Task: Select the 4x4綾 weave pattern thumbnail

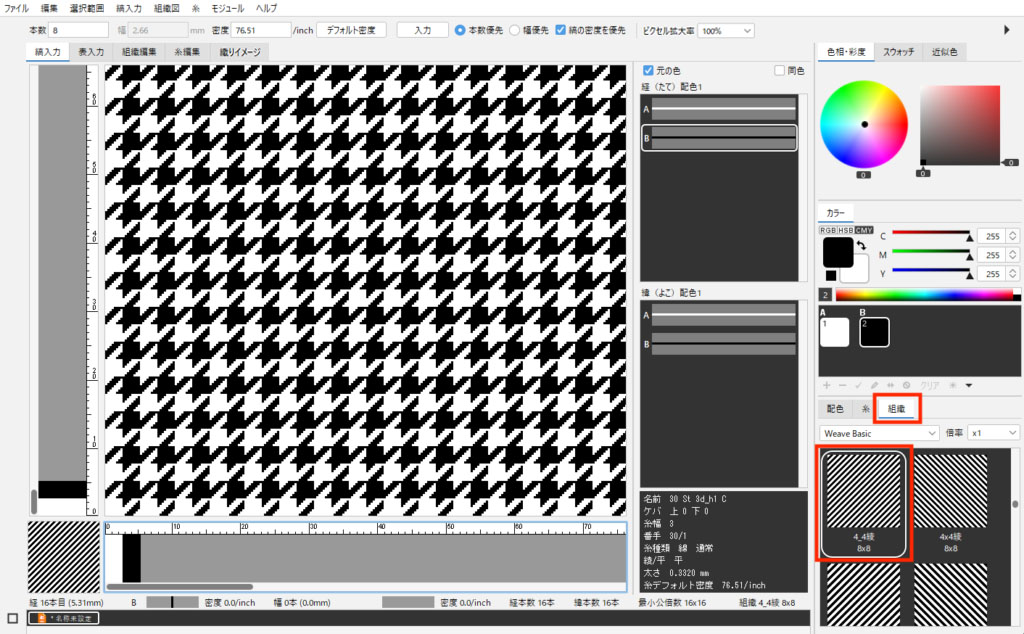Action: (x=950, y=502)
